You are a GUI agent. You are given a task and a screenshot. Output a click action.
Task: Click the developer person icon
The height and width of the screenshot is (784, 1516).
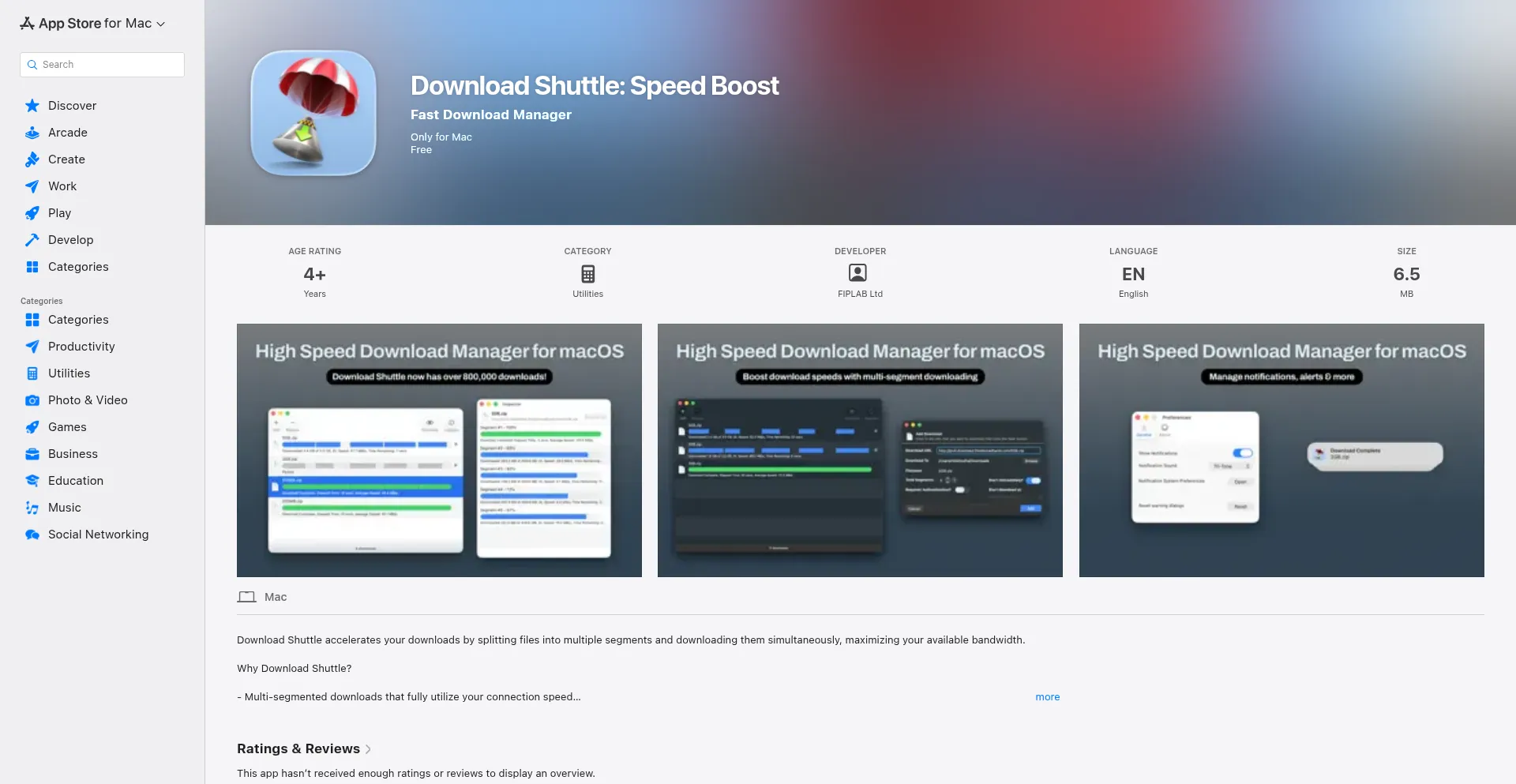pos(857,273)
